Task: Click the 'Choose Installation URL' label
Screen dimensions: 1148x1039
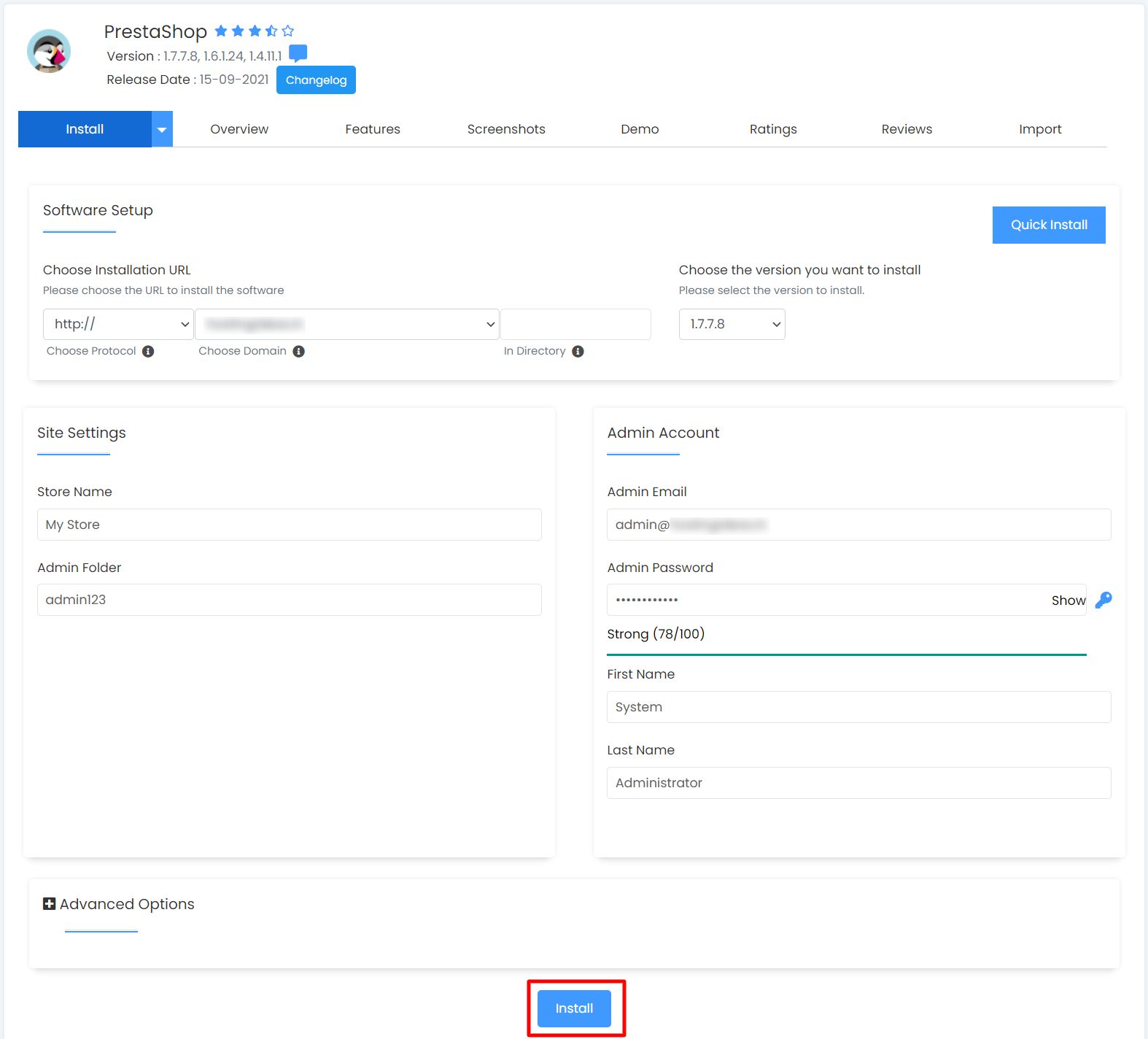Action: (117, 270)
